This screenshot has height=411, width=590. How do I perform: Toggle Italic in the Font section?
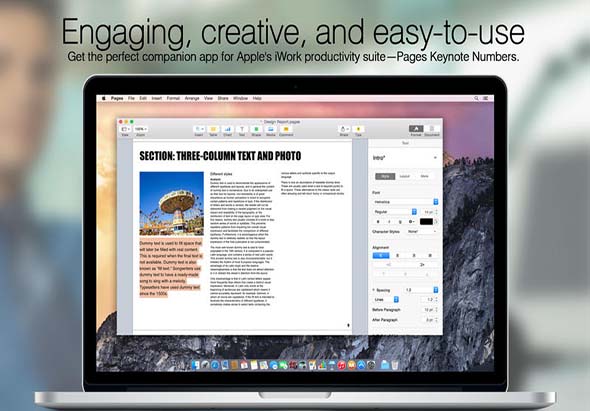[389, 222]
